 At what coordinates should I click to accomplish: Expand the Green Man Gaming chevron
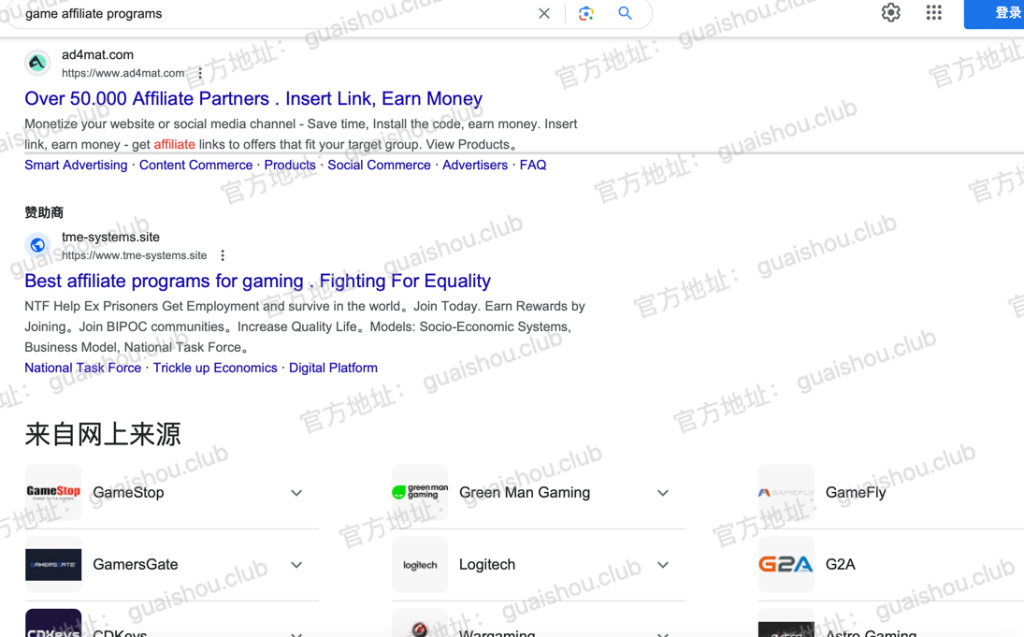[x=663, y=493]
